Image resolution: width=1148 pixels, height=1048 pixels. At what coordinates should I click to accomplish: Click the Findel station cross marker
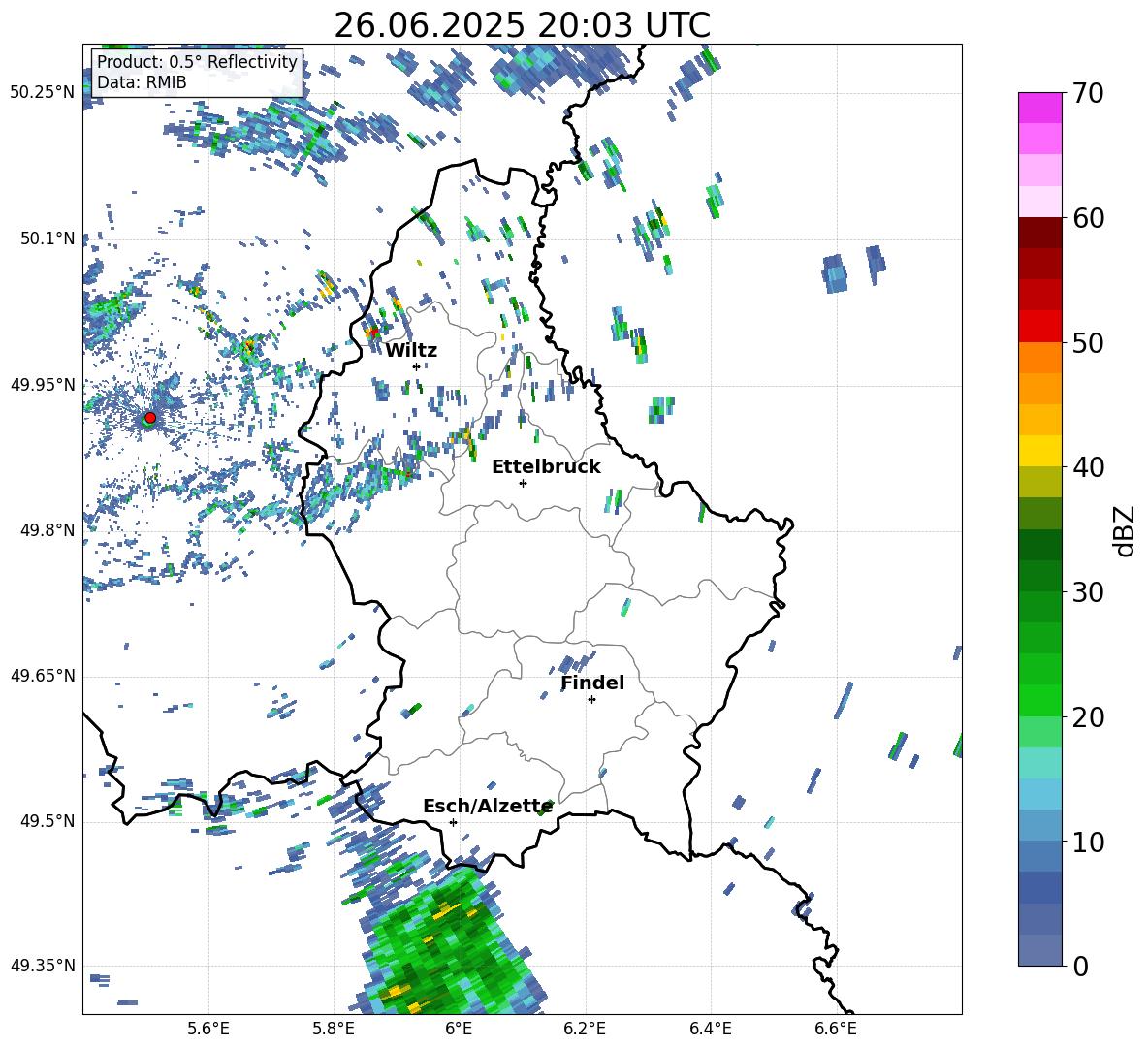point(591,700)
